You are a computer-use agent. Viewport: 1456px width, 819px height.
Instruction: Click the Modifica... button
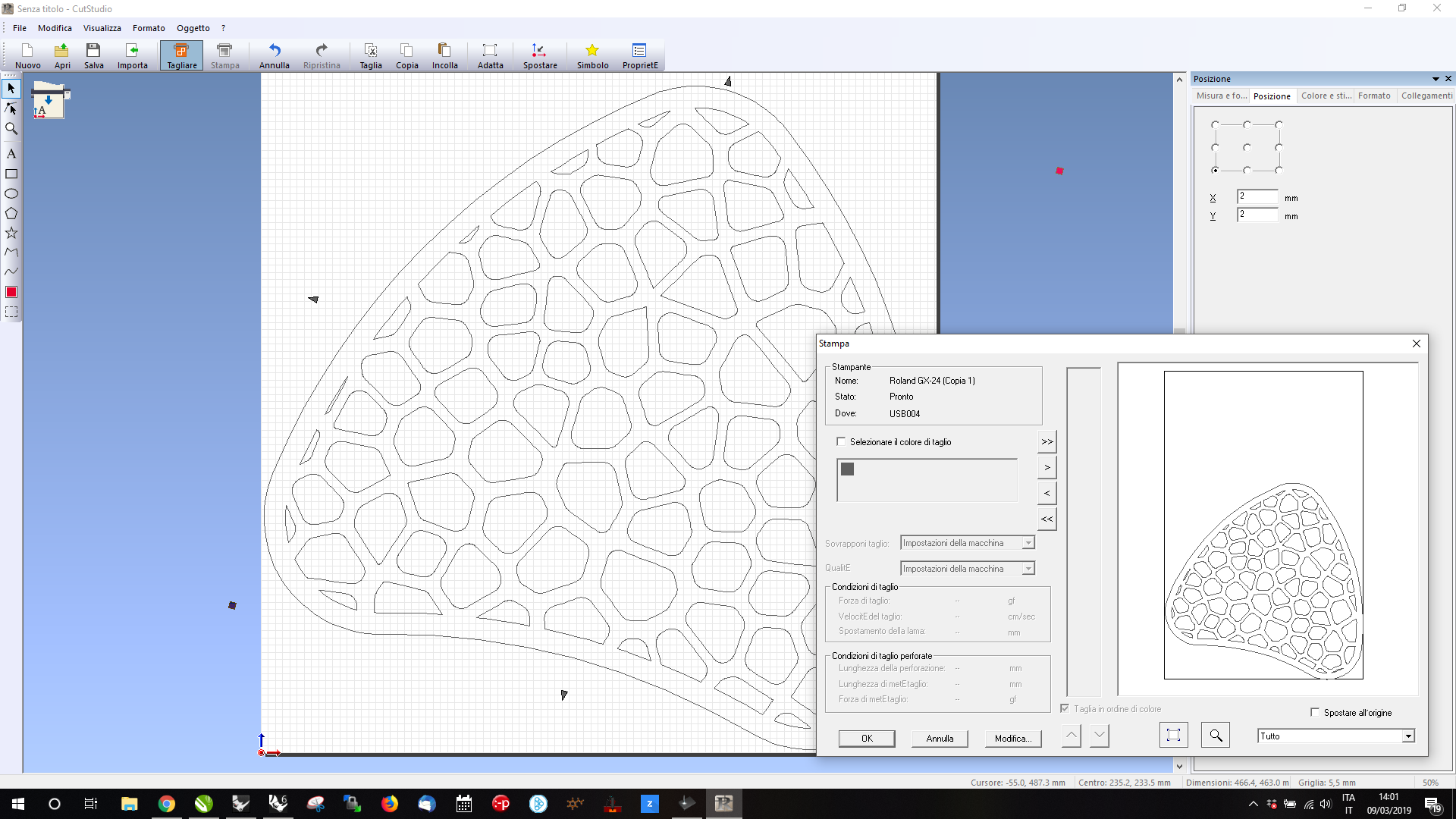coord(1012,738)
